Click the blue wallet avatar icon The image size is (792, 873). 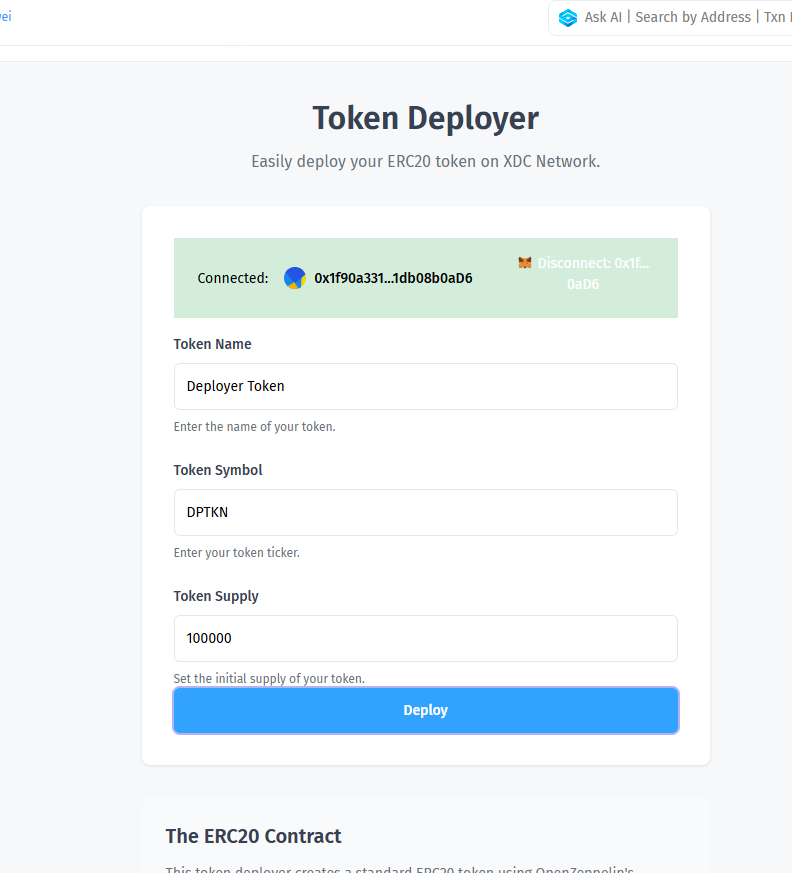pyautogui.click(x=294, y=278)
